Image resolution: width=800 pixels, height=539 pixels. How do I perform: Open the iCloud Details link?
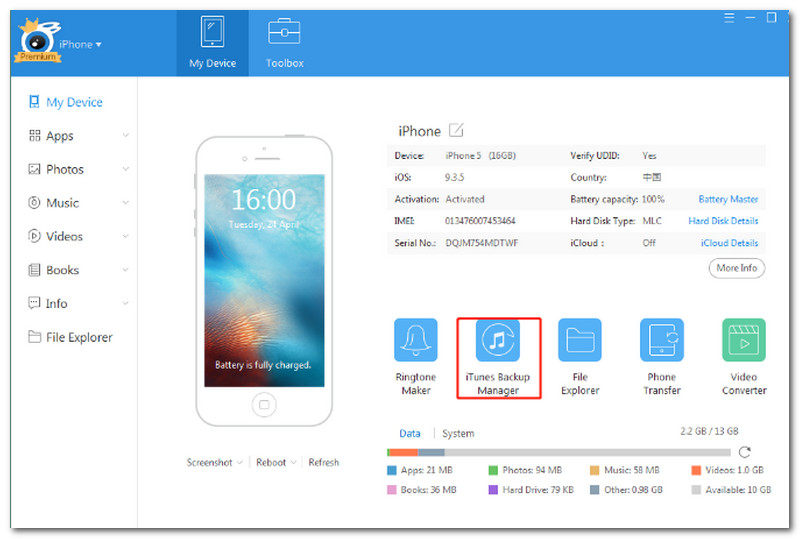coord(729,243)
